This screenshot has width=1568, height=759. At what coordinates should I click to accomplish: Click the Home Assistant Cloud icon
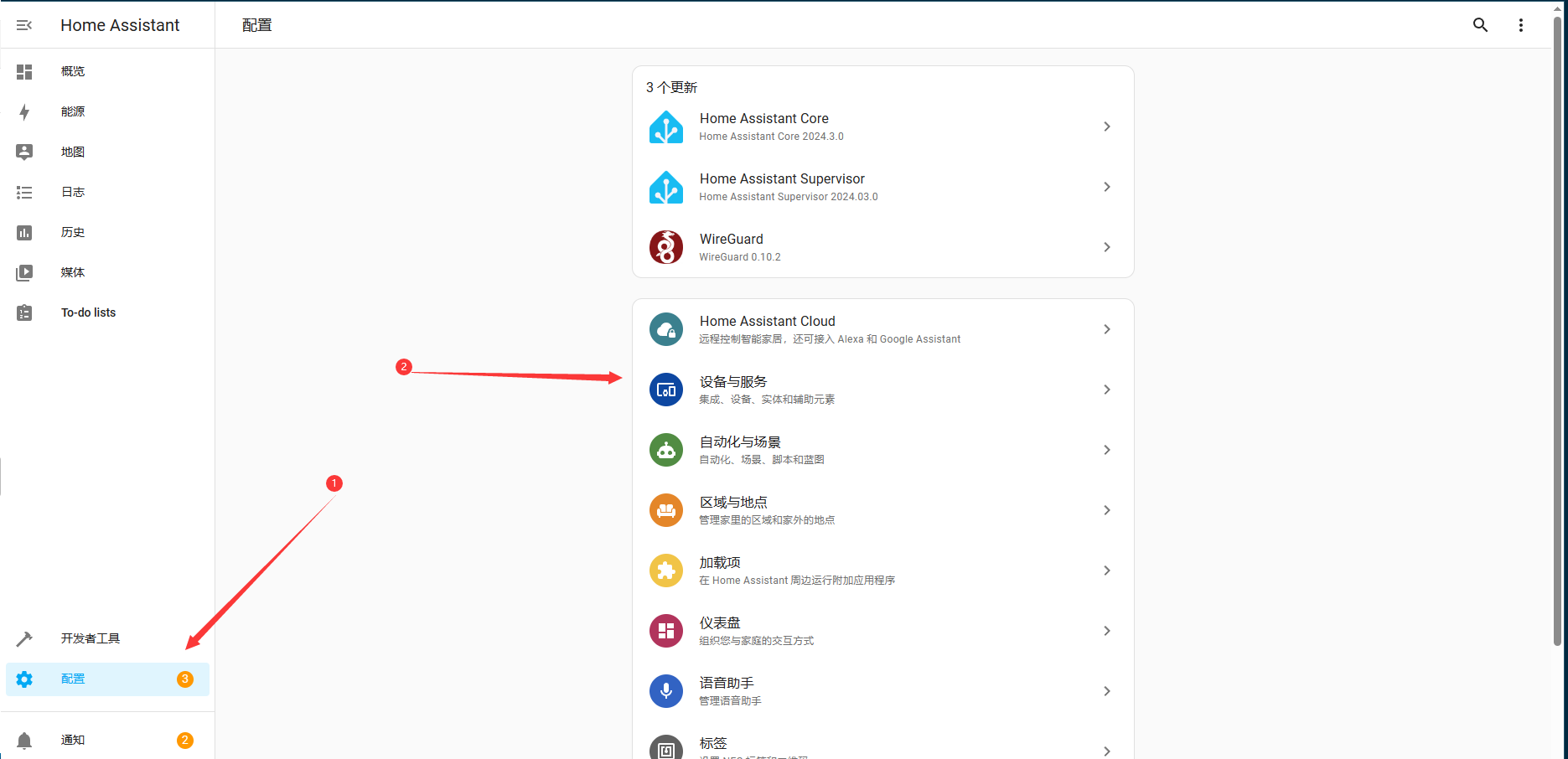(x=666, y=329)
